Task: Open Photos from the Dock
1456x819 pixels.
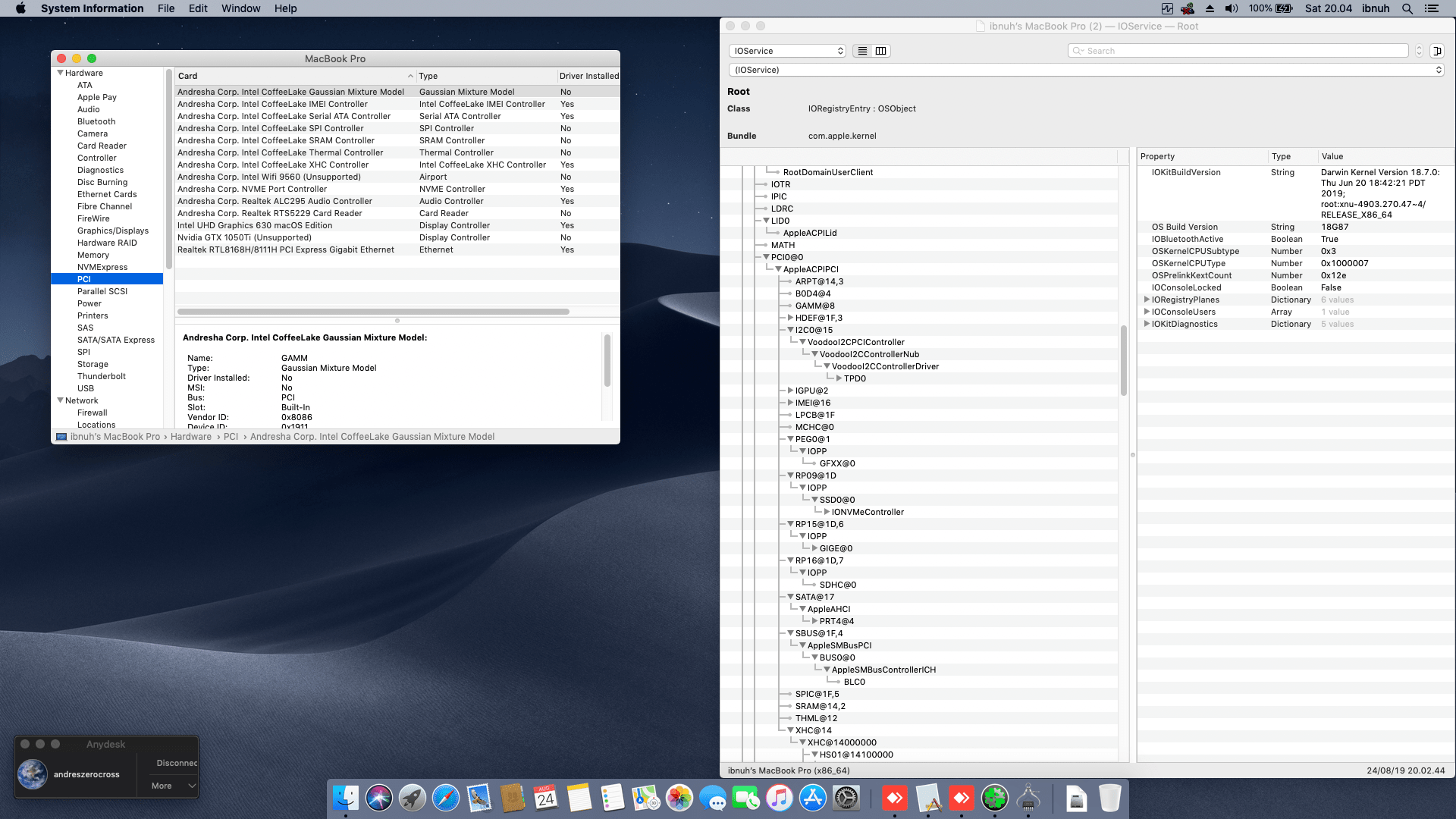Action: pos(679,798)
